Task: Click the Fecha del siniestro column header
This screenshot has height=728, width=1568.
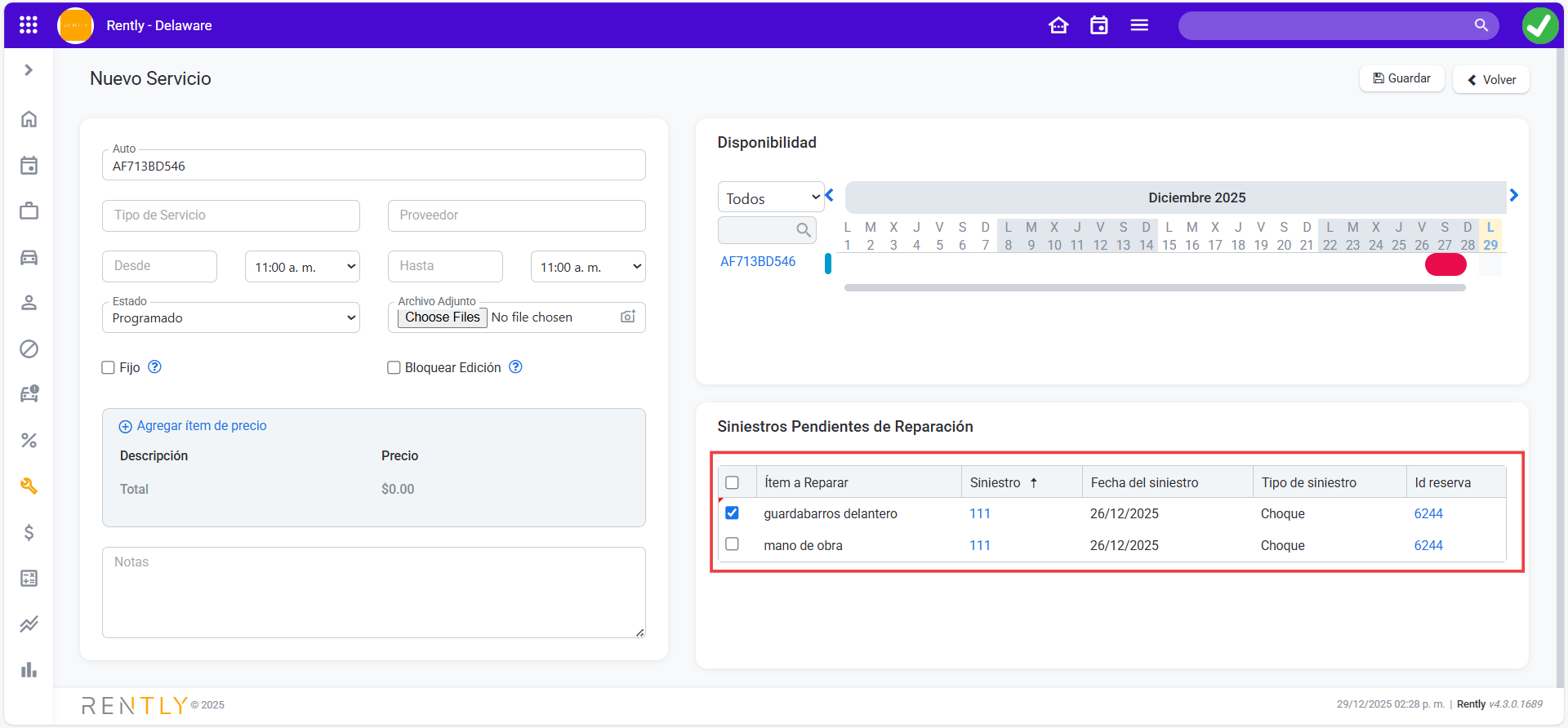Action: pyautogui.click(x=1144, y=482)
